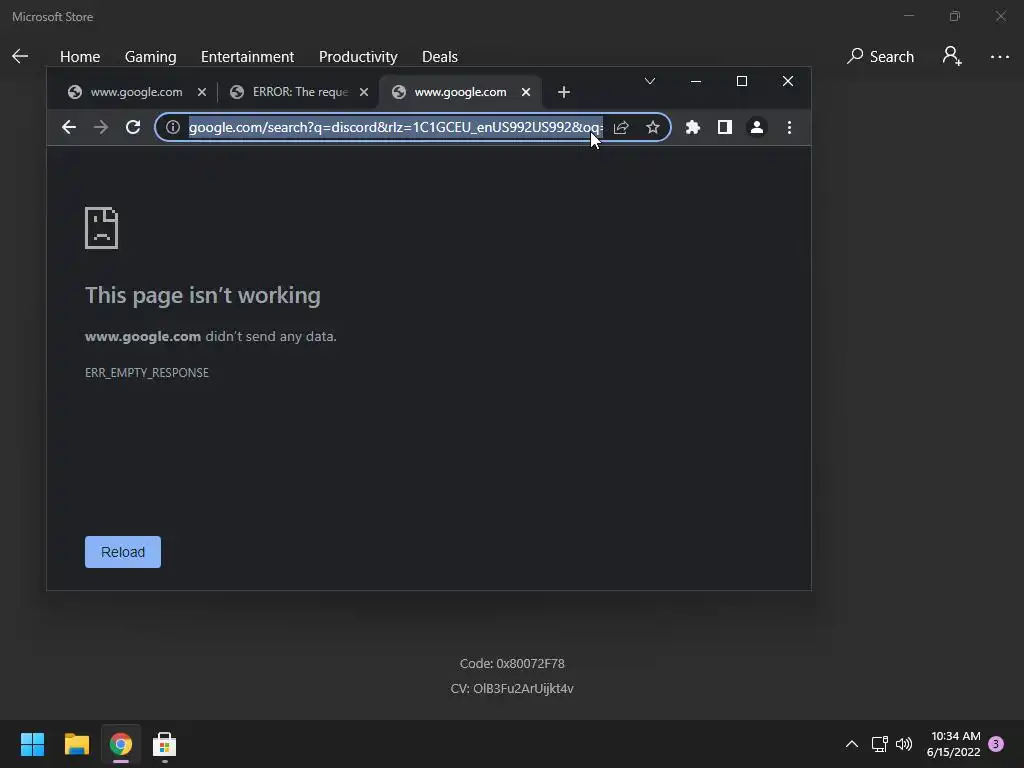Open Chrome extensions puzzle icon

pos(693,127)
